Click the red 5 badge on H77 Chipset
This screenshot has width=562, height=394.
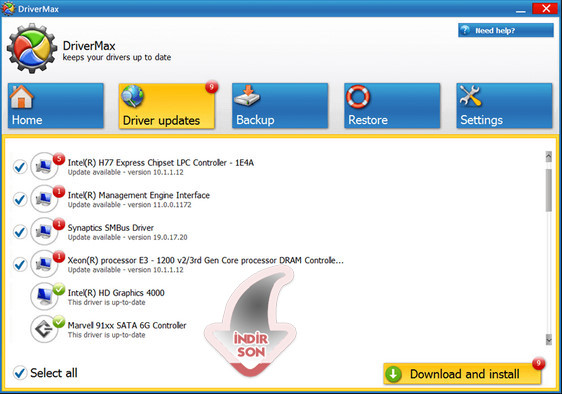point(59,158)
